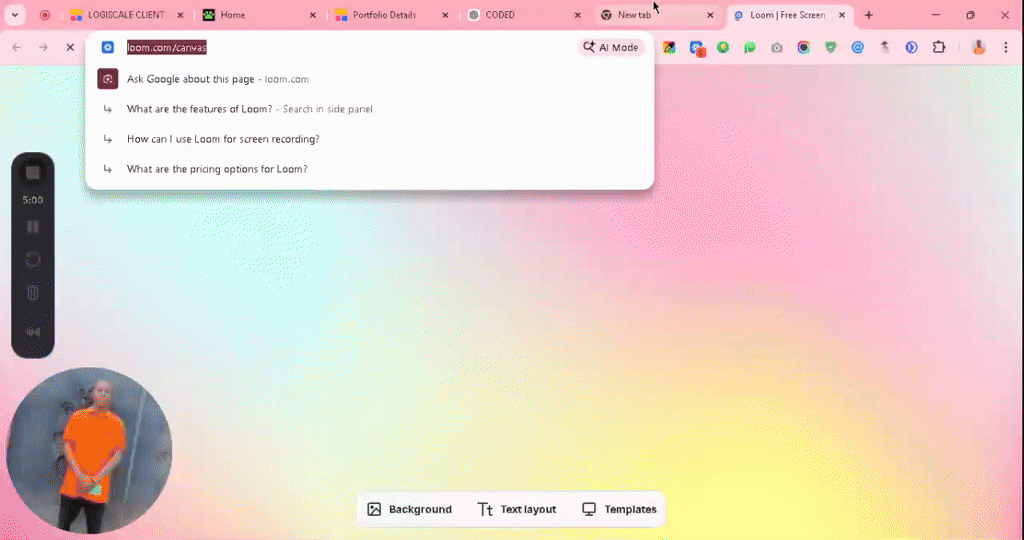This screenshot has height=540, width=1024.
Task: Restart the Loom recording
Action: point(33,260)
